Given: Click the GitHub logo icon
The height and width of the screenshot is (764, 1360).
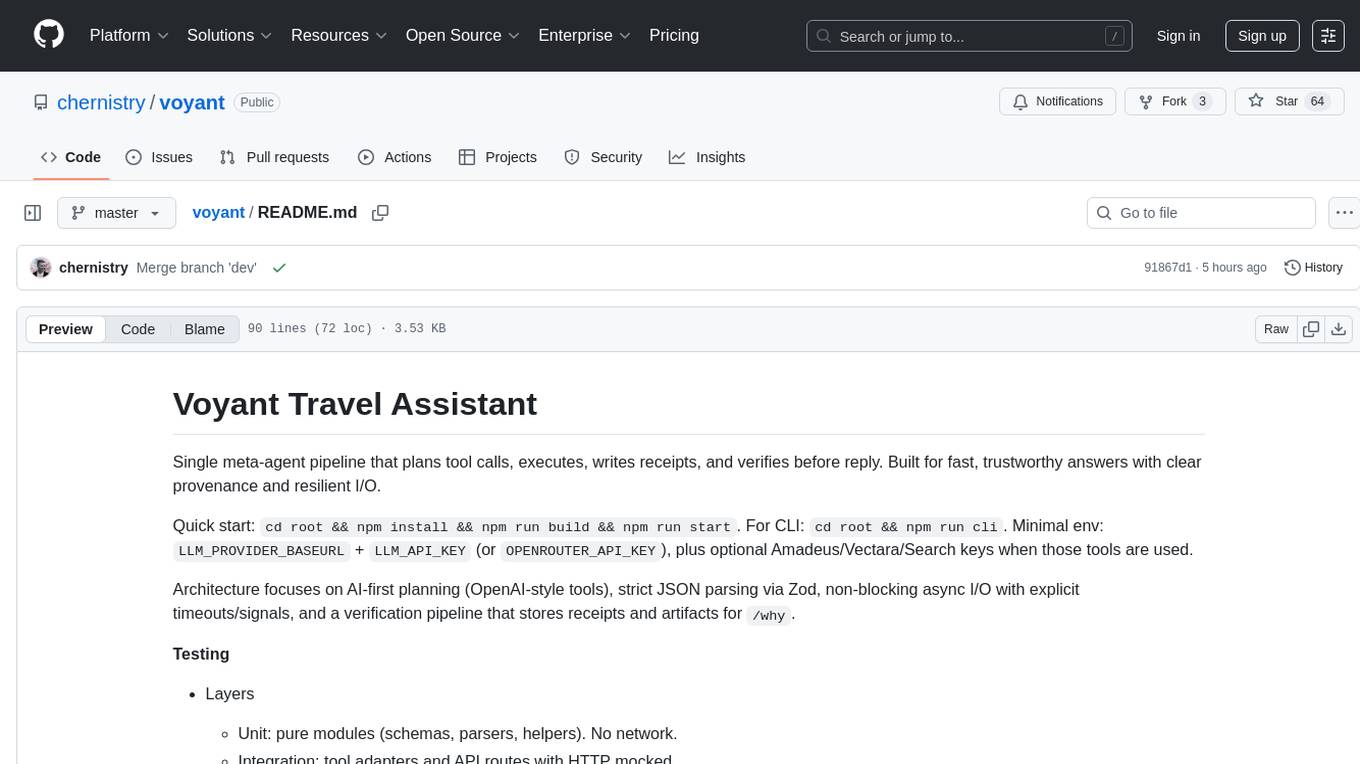Looking at the screenshot, I should point(49,35).
